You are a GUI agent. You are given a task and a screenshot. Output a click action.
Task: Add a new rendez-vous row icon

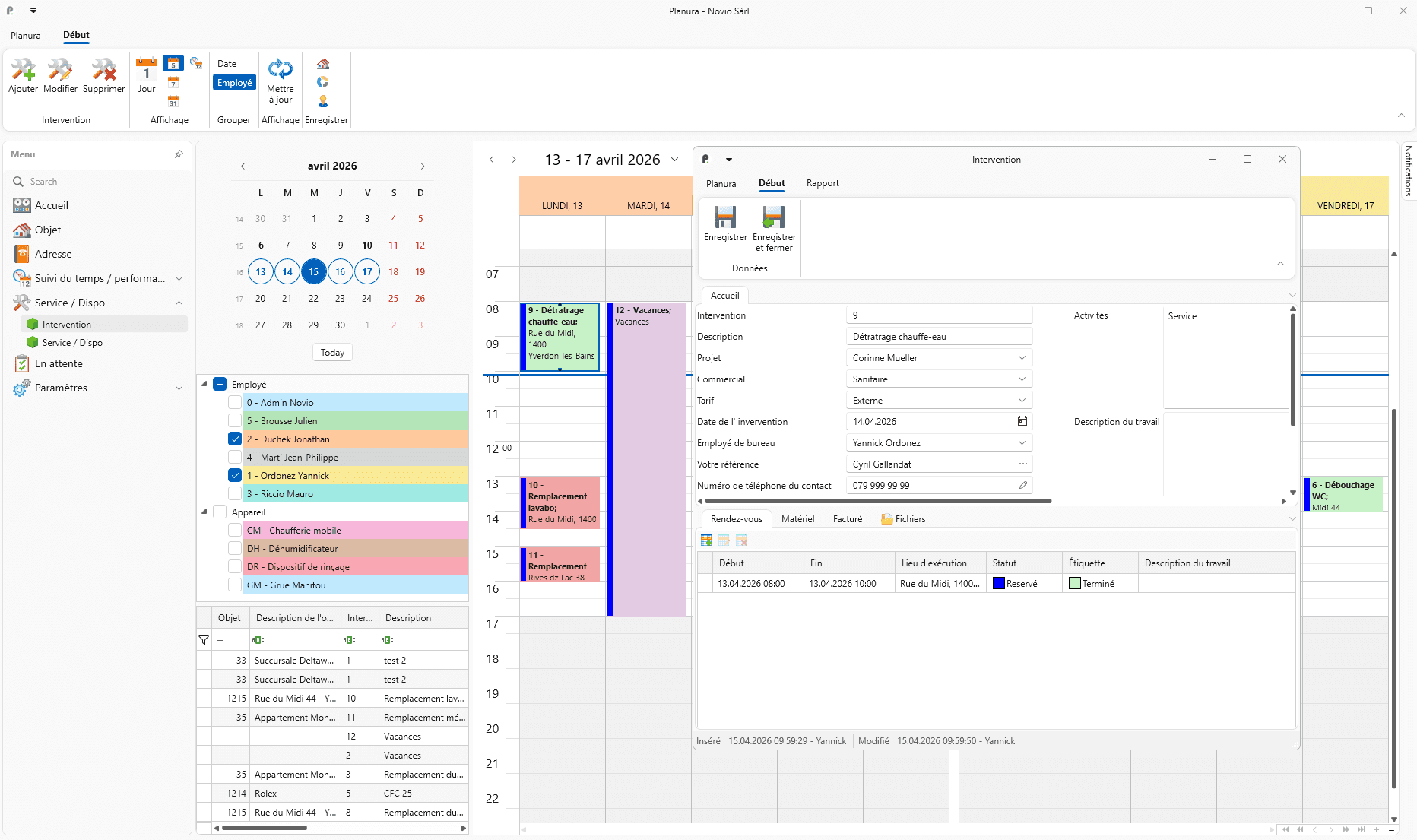(706, 540)
